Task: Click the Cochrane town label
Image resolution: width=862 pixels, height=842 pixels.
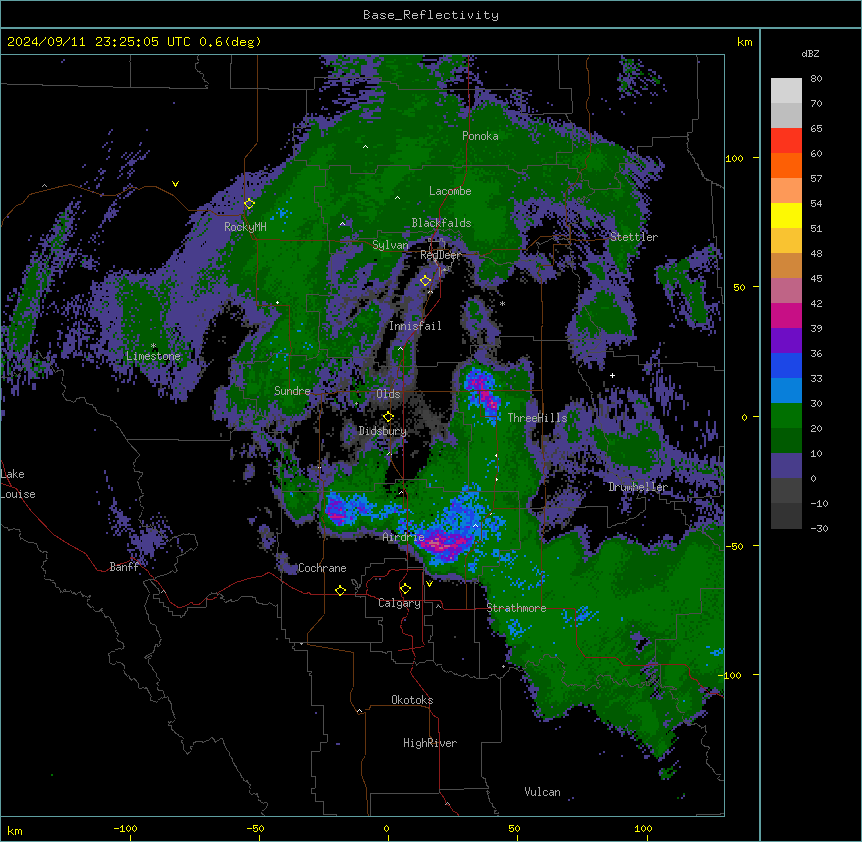Action: click(x=322, y=568)
